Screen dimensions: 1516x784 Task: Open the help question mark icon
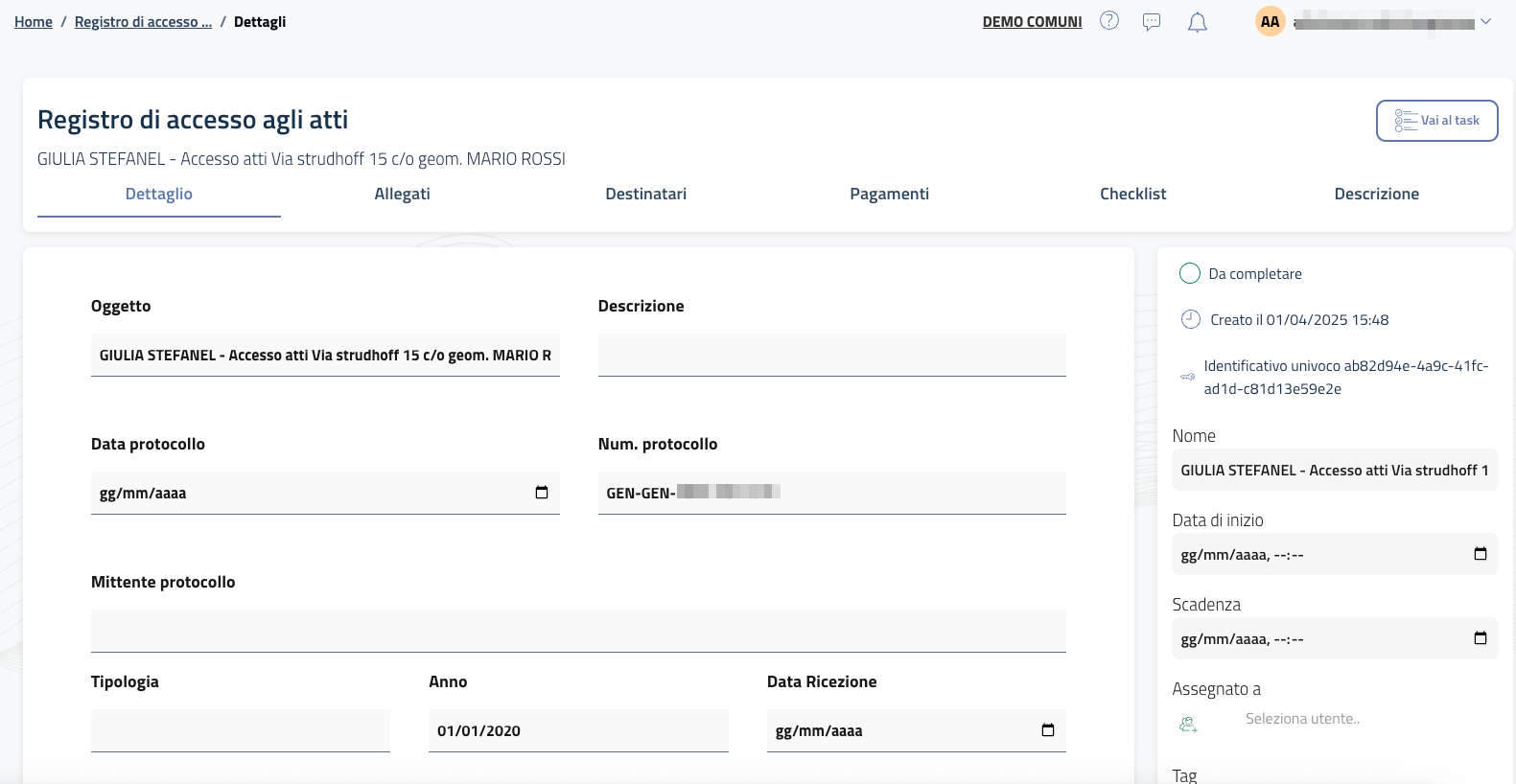coord(1109,21)
